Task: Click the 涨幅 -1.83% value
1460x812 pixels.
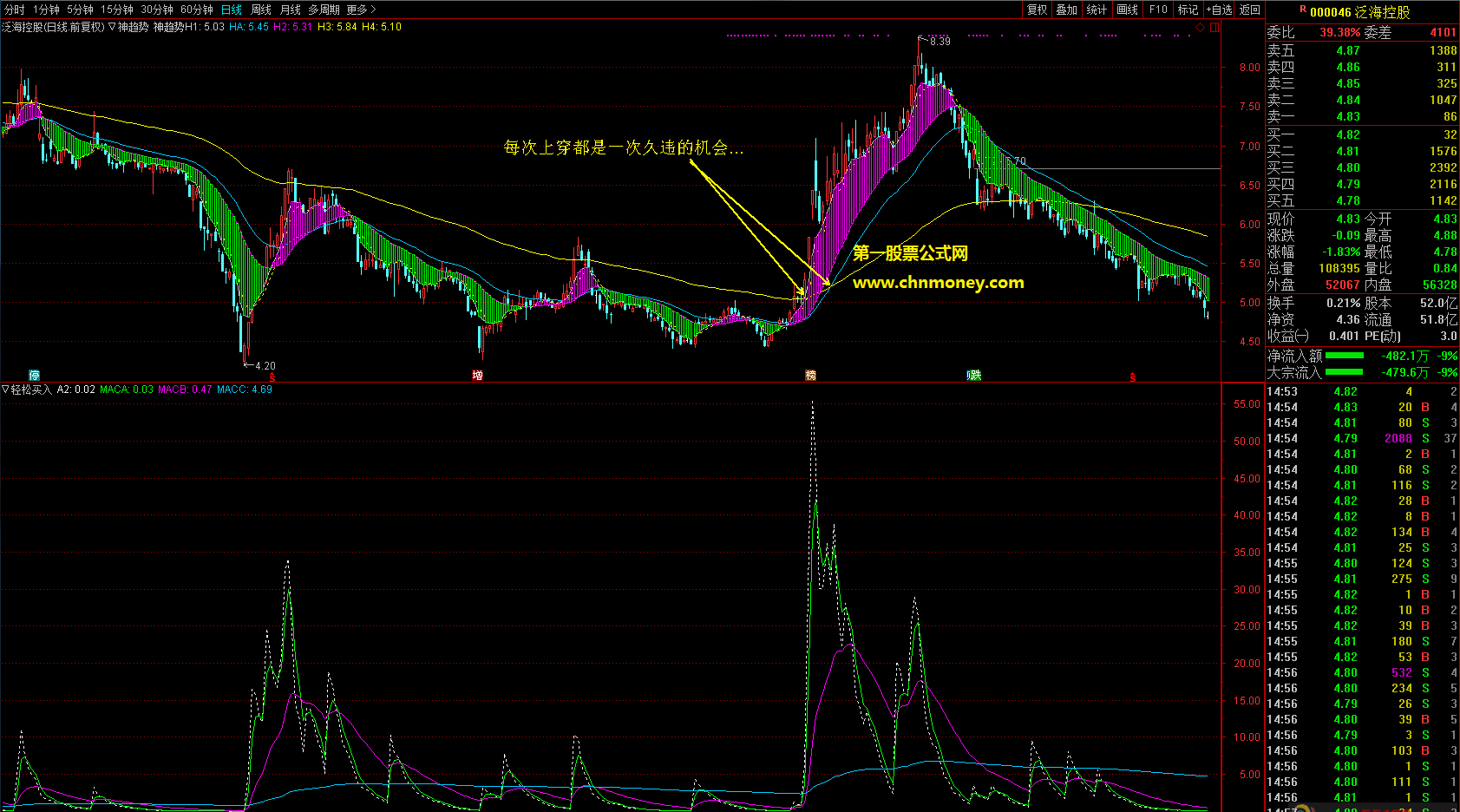Action: (1341, 252)
